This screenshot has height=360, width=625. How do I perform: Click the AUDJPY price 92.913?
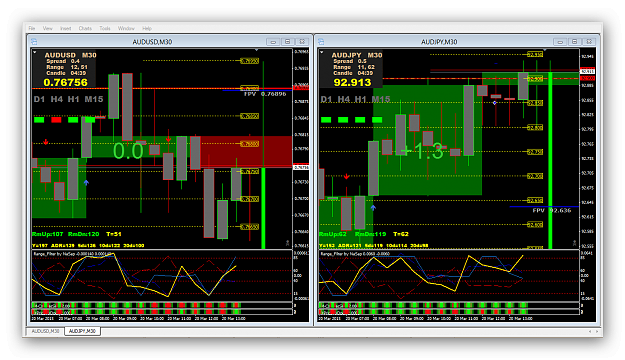[352, 83]
